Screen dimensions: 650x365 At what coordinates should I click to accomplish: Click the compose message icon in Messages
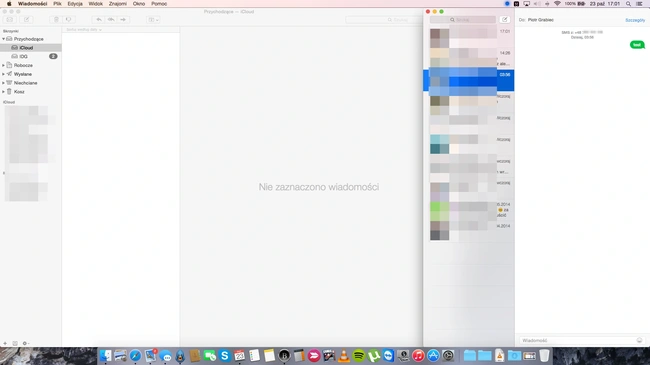(504, 19)
